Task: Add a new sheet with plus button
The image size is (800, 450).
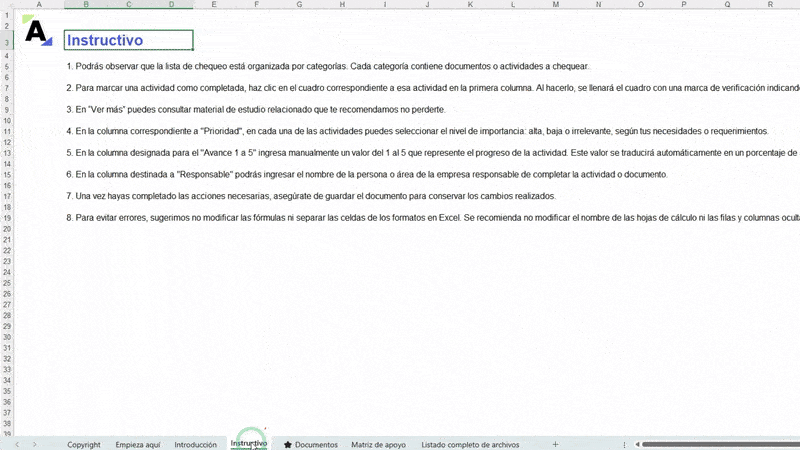Action: click(x=555, y=444)
